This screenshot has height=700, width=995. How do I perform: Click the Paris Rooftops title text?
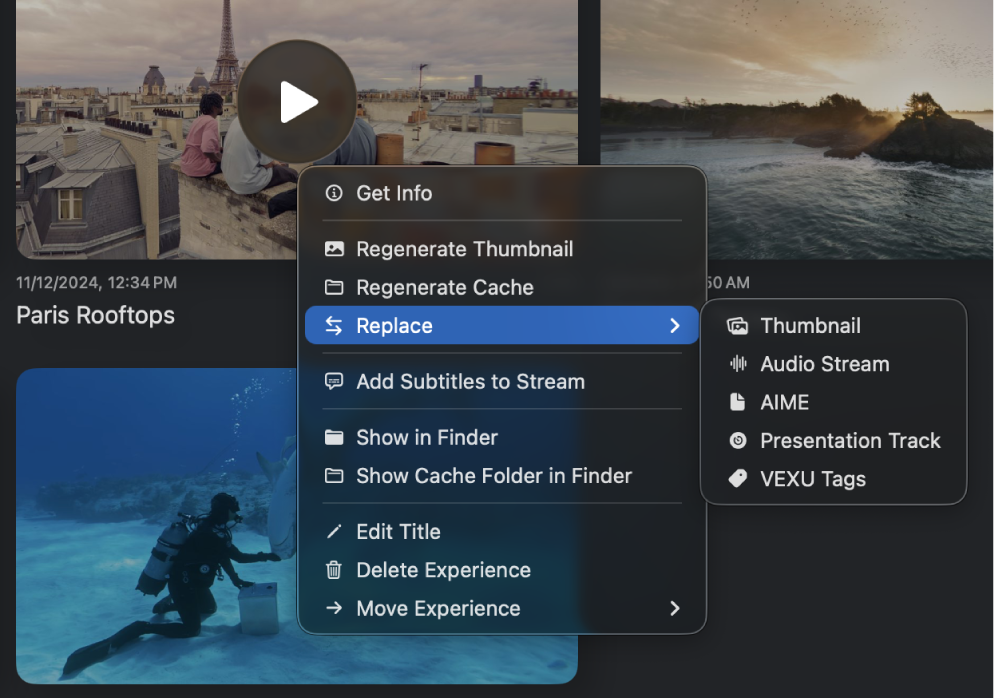[x=95, y=315]
